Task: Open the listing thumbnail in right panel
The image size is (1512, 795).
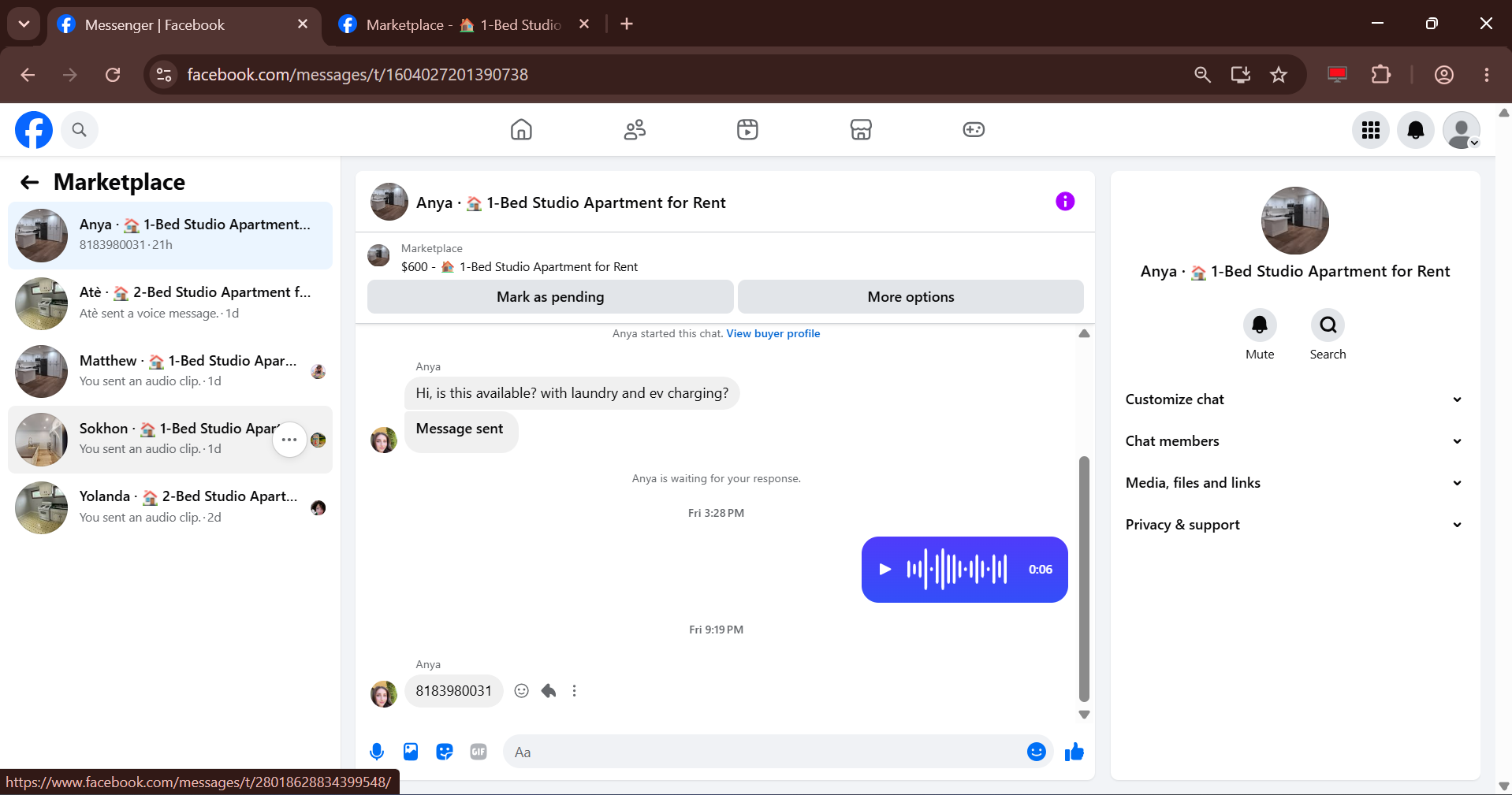Action: (1294, 221)
